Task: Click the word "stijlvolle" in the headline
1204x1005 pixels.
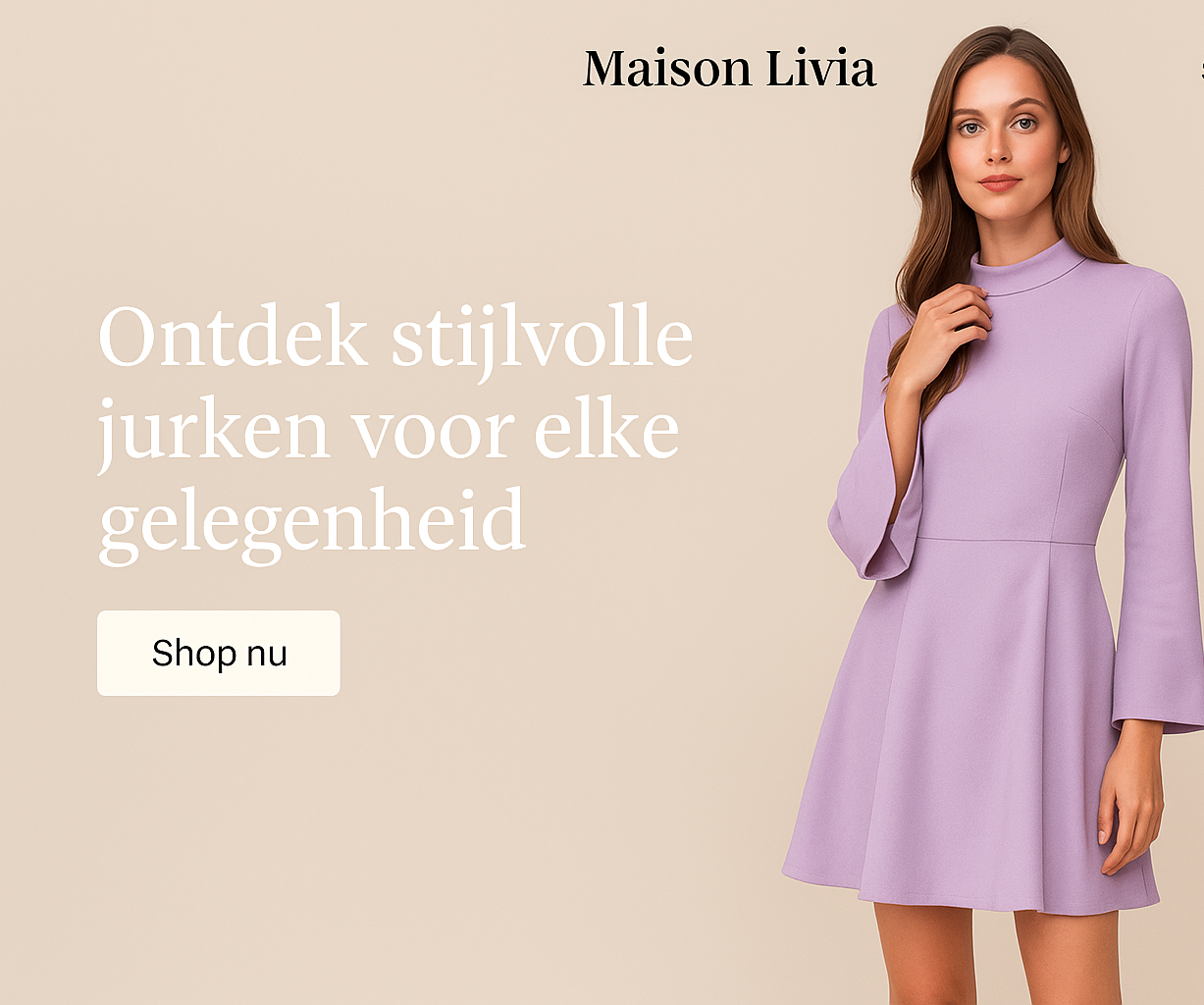Action: pos(542,342)
